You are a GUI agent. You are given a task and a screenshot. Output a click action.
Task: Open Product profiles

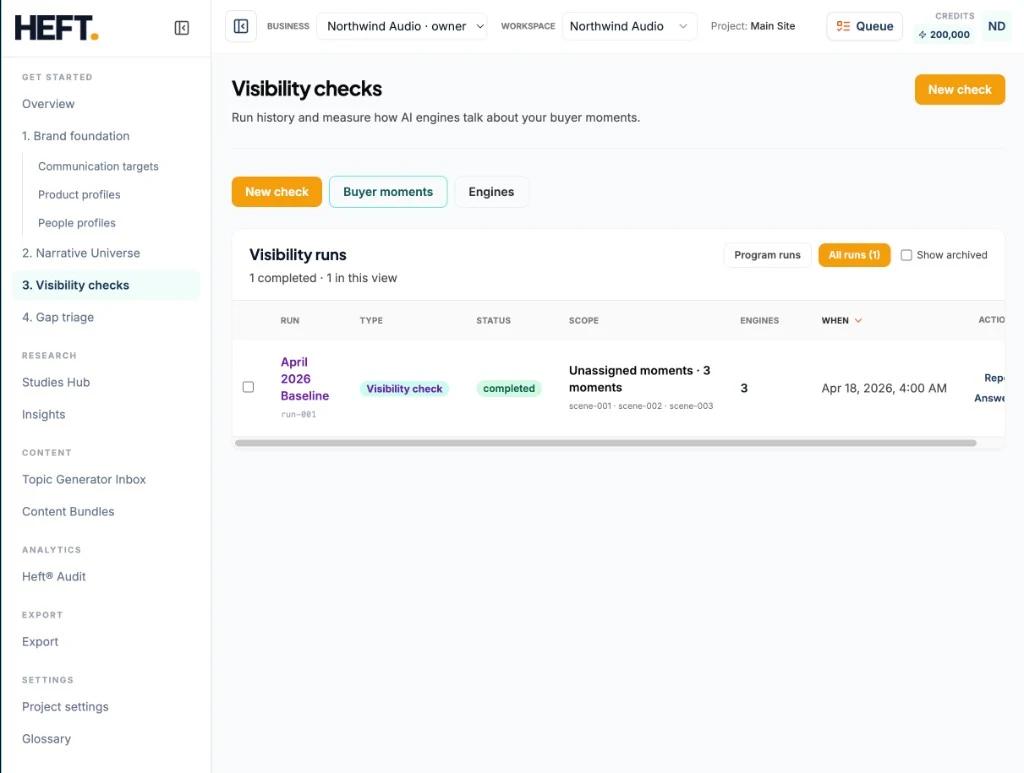(79, 195)
